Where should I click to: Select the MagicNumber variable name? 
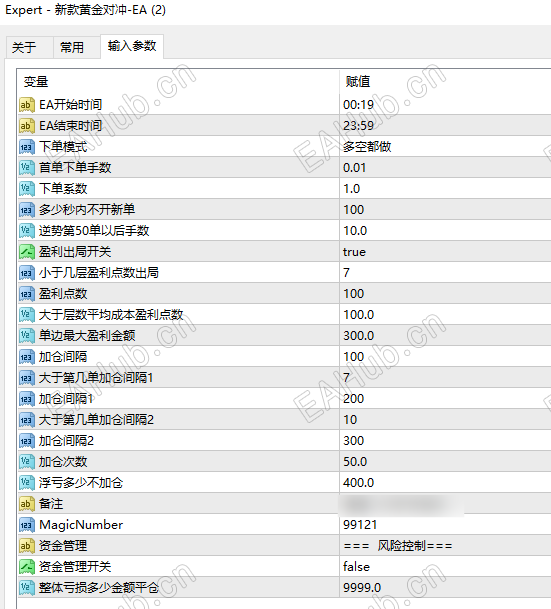click(x=81, y=525)
